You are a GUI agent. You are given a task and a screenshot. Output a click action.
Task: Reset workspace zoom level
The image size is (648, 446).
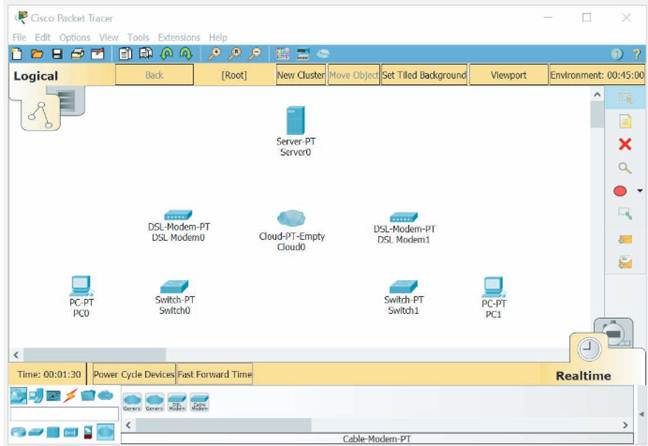(235, 54)
